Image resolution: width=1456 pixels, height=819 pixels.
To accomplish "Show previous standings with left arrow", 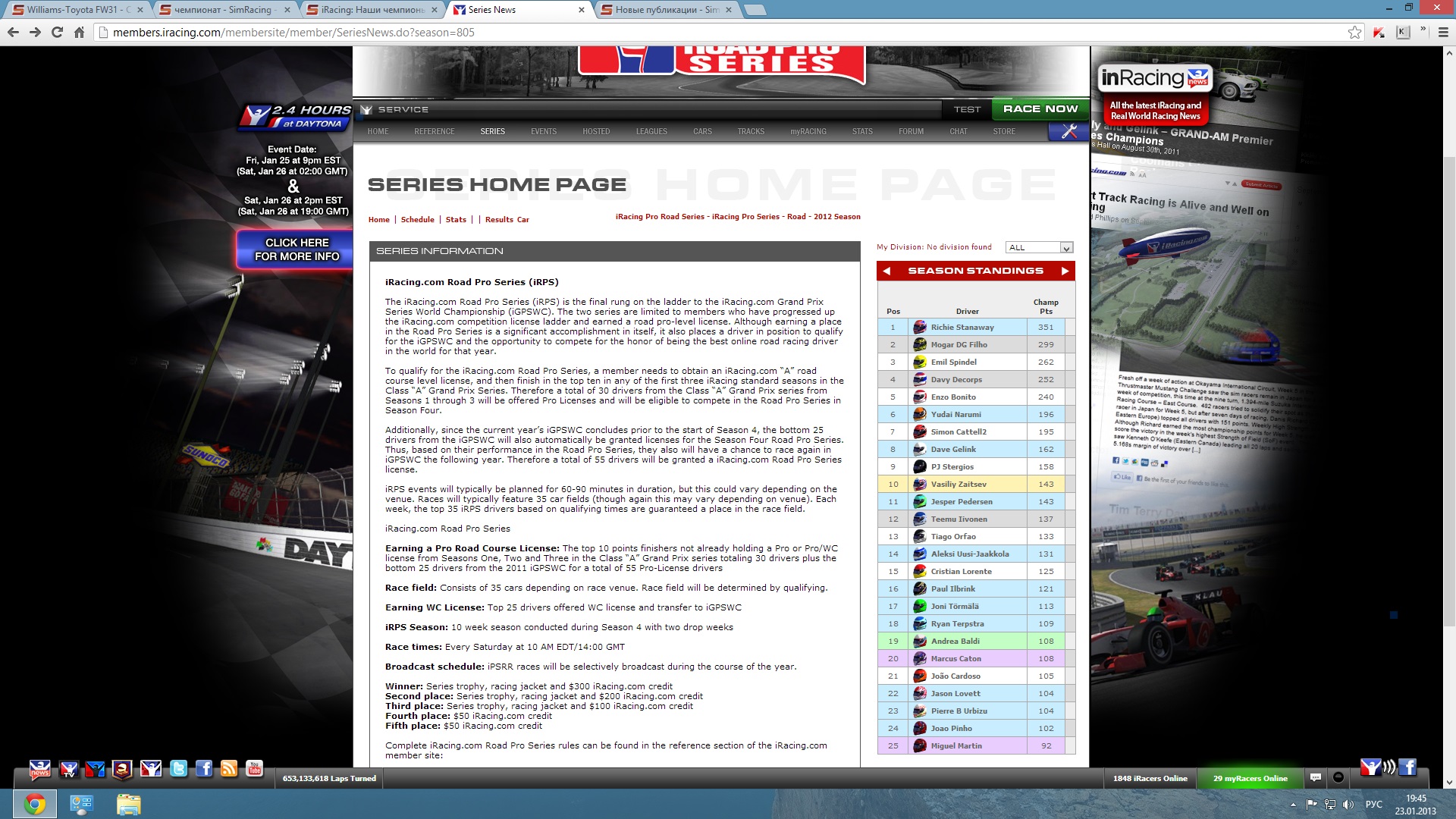I will point(886,271).
